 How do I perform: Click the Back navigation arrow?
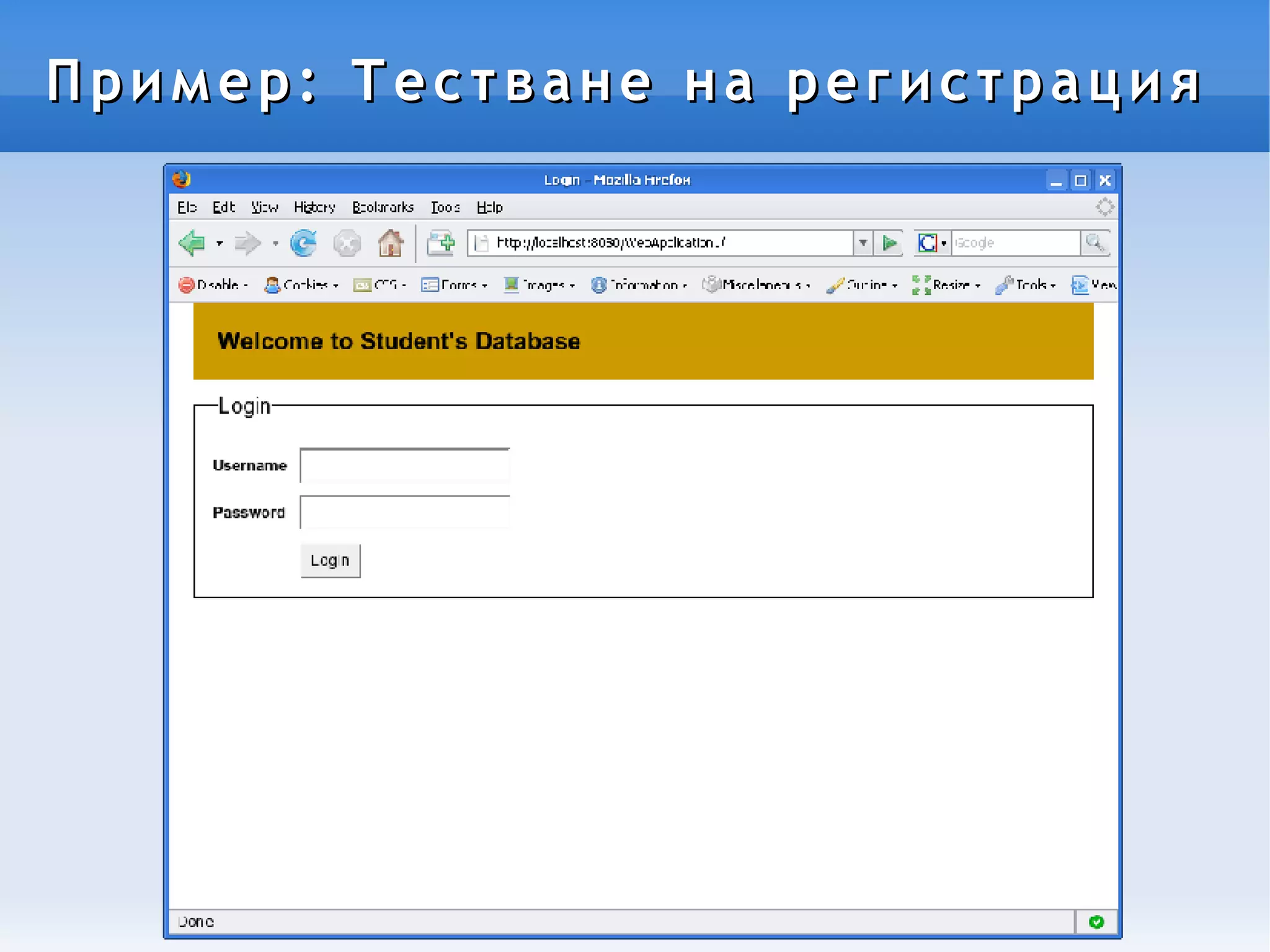(192, 242)
